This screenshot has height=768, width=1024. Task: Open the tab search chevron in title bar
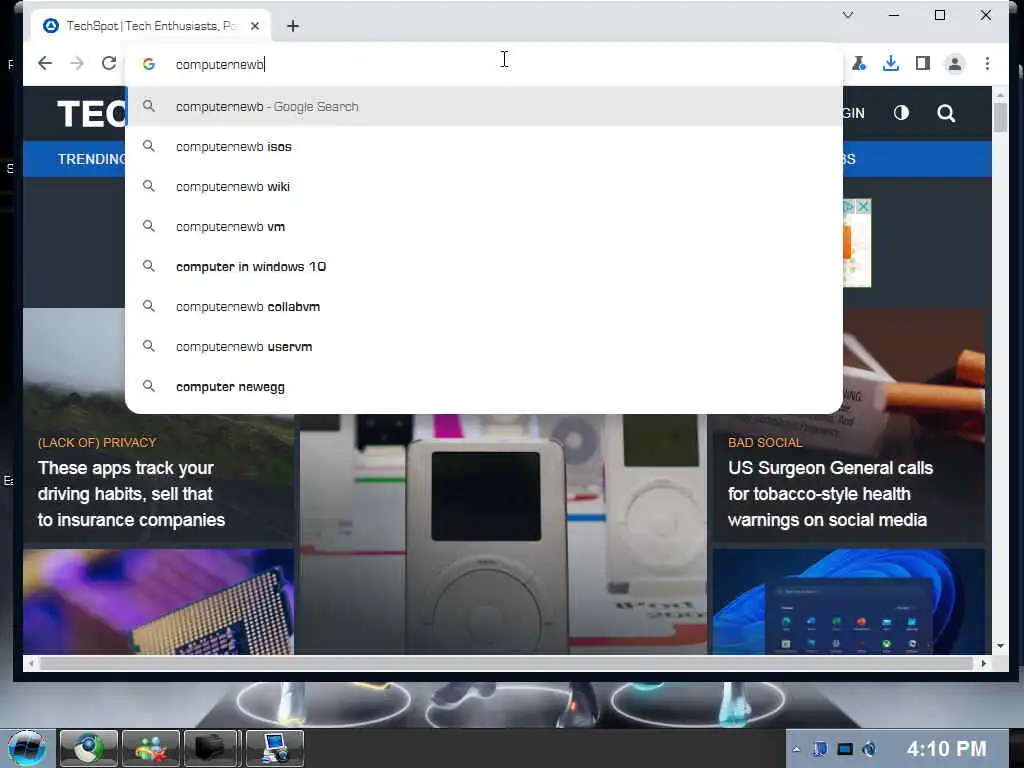click(848, 15)
